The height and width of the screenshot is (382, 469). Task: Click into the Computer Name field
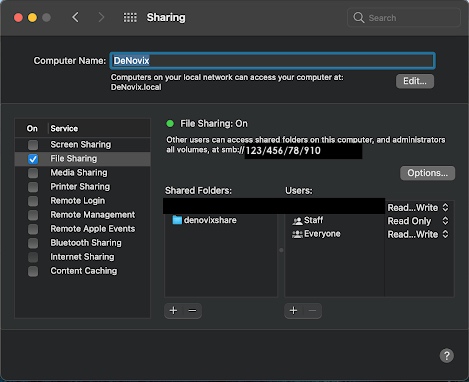click(x=272, y=61)
